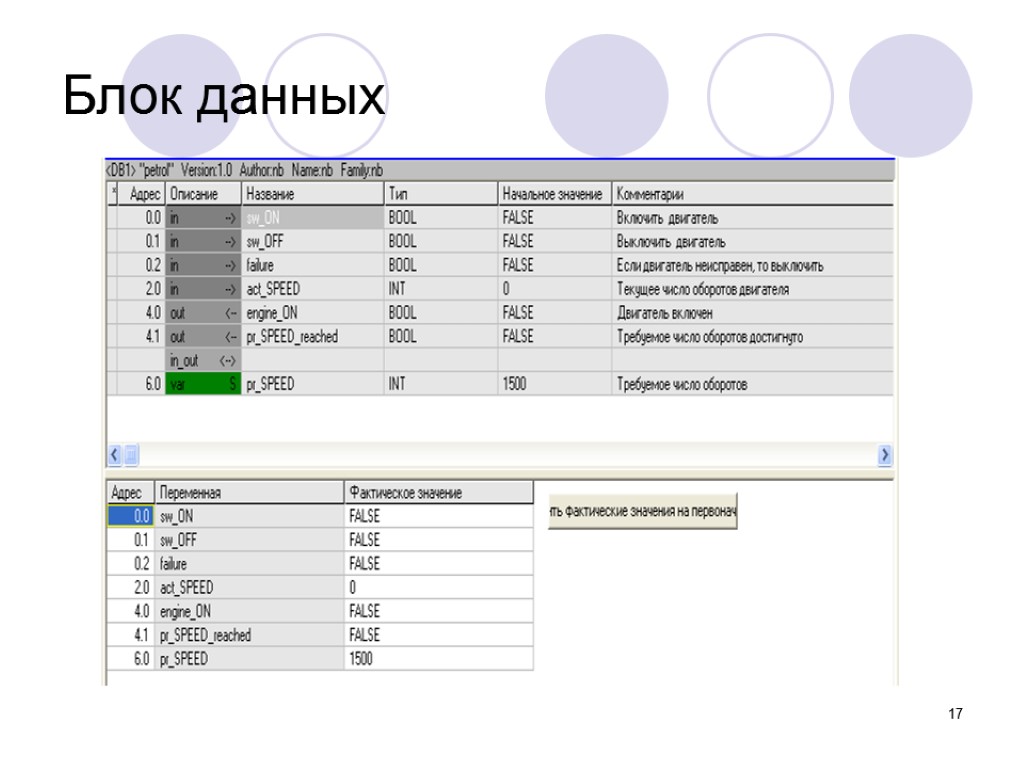This screenshot has height=768, width=1024.
Task: Click the BOOL type cell of failure row
Action: click(x=441, y=265)
